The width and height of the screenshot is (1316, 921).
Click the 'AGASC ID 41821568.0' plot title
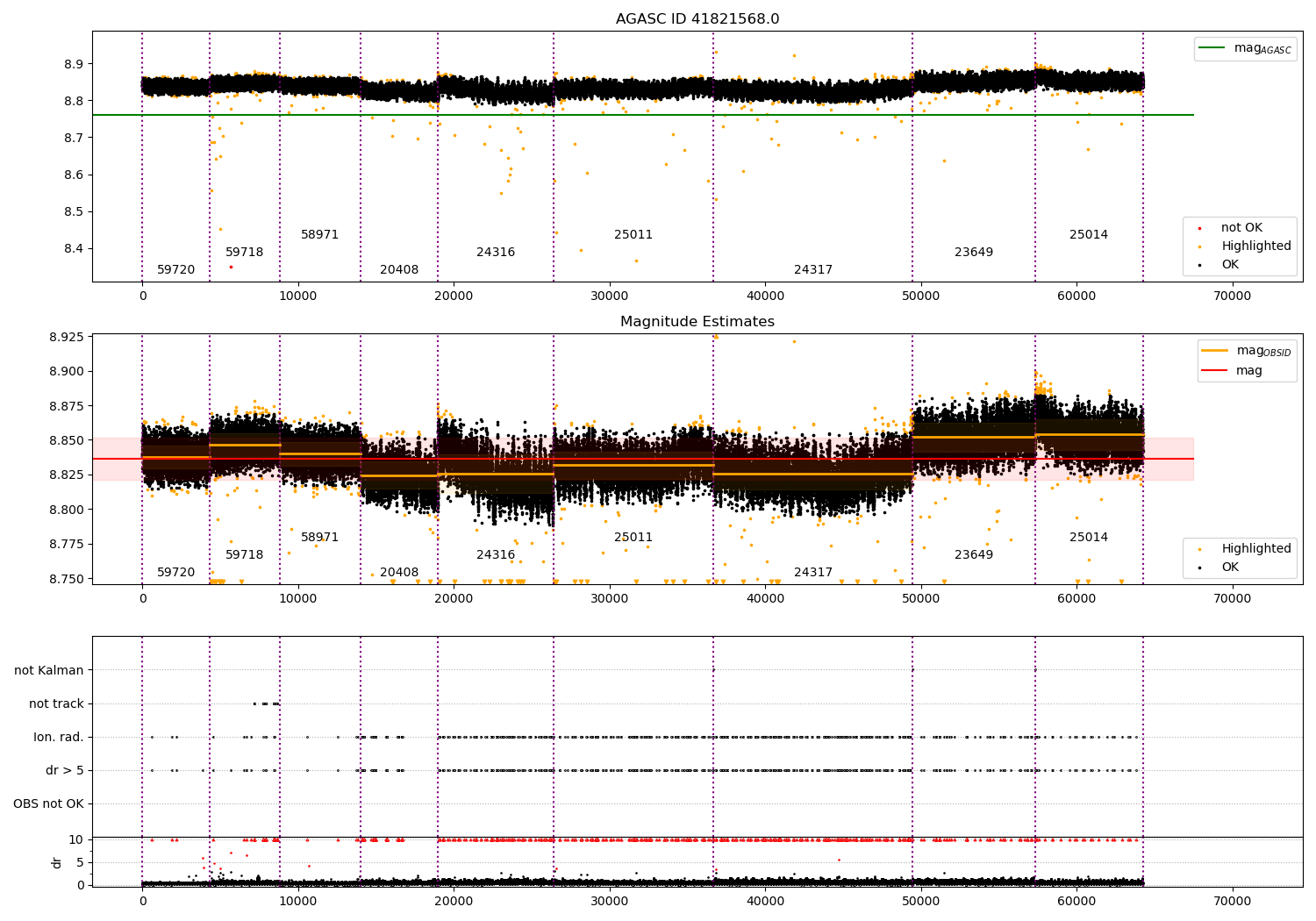tap(697, 18)
